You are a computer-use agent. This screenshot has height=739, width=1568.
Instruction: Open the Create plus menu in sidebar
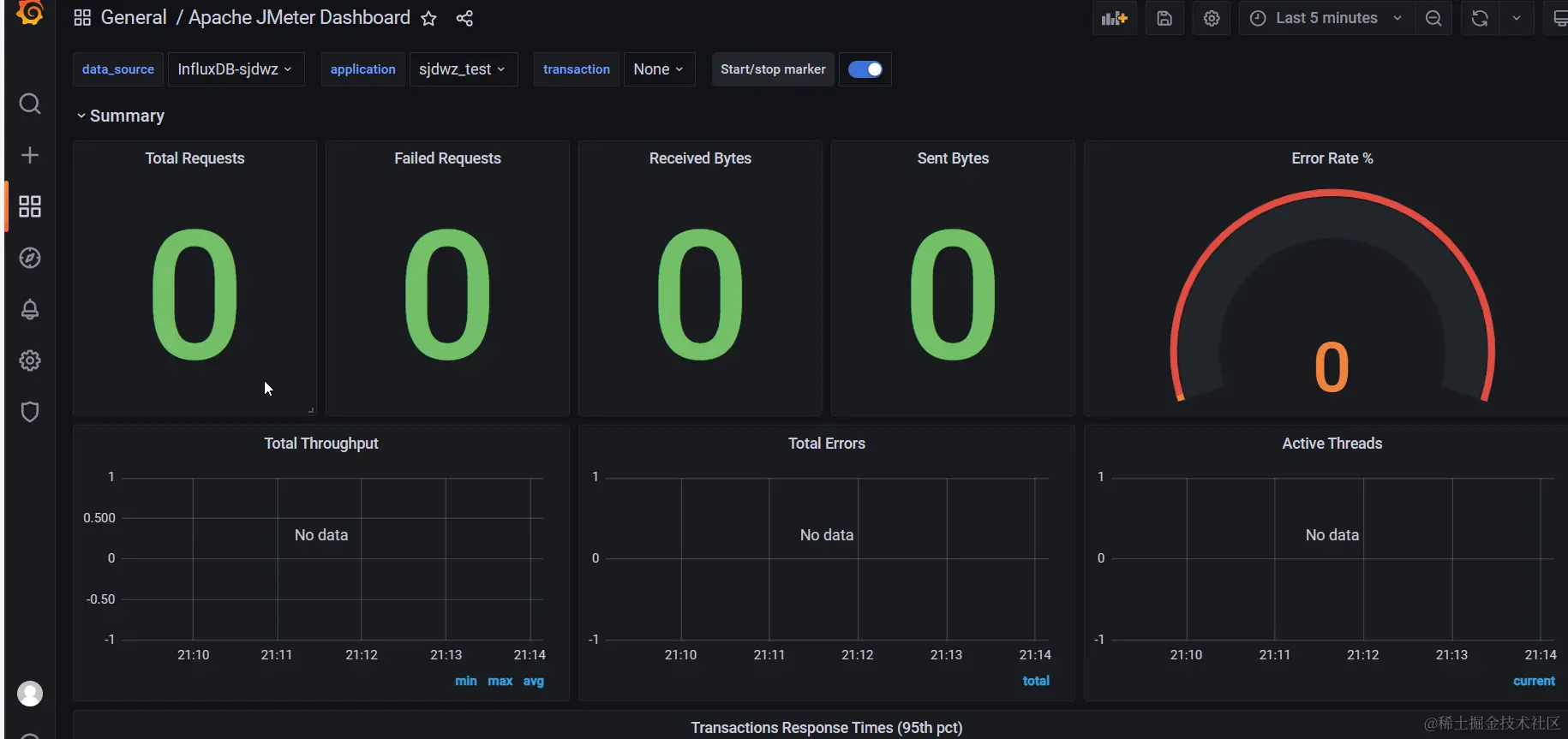30,155
